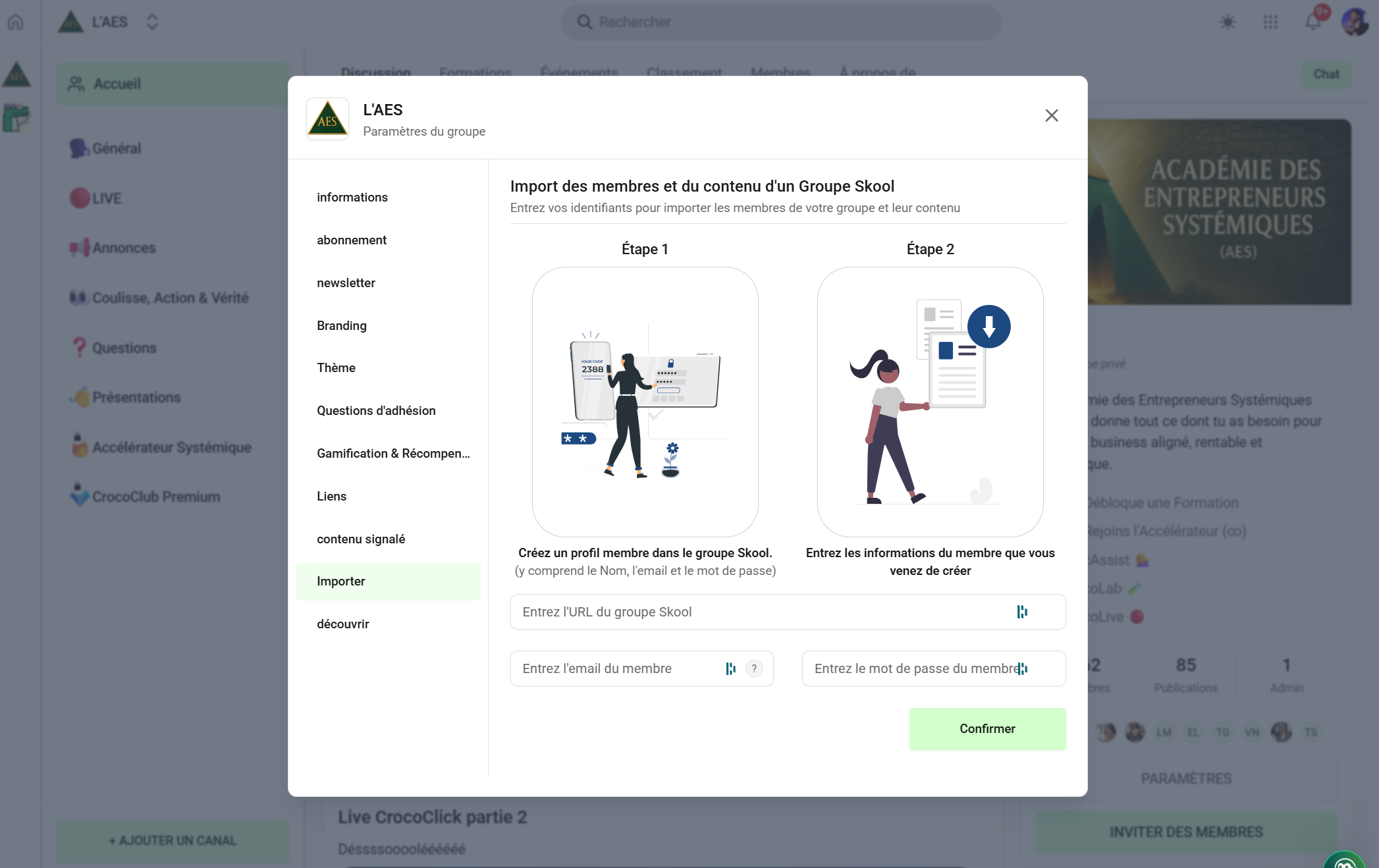The width and height of the screenshot is (1379, 868).
Task: Open user profile avatar menu
Action: click(x=1355, y=22)
